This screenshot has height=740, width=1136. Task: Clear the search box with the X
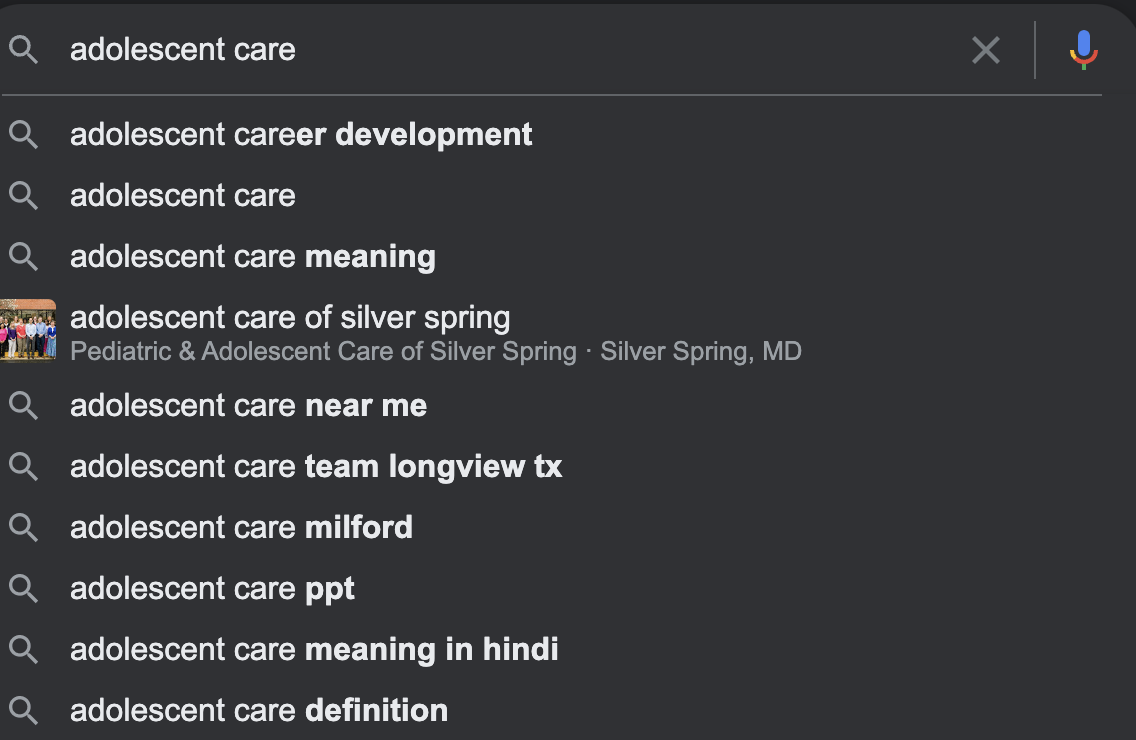point(985,50)
